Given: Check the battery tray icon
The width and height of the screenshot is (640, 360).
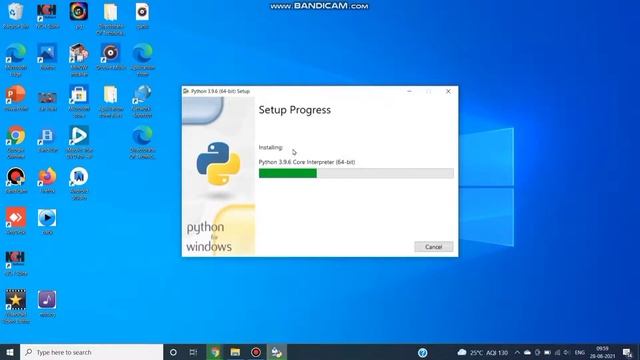Looking at the screenshot, I should (547, 352).
